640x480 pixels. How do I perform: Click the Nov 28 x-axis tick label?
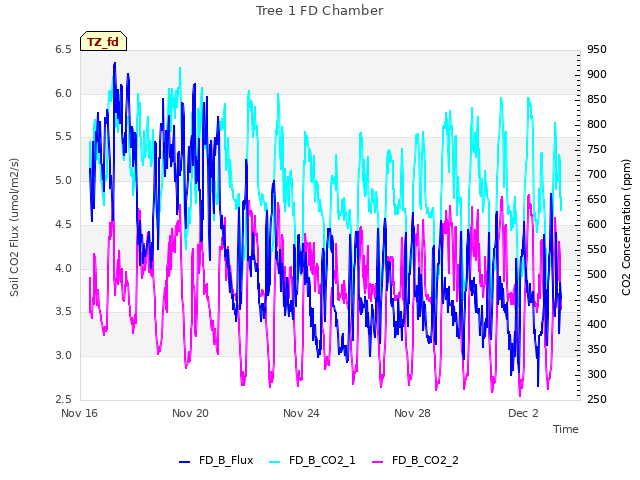pyautogui.click(x=412, y=413)
